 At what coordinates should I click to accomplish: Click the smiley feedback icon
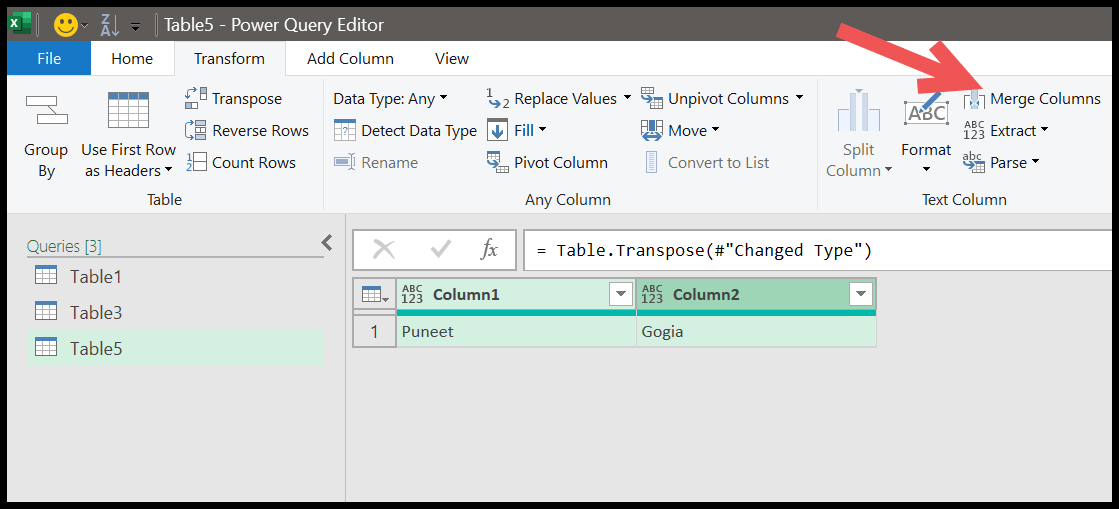[66, 26]
